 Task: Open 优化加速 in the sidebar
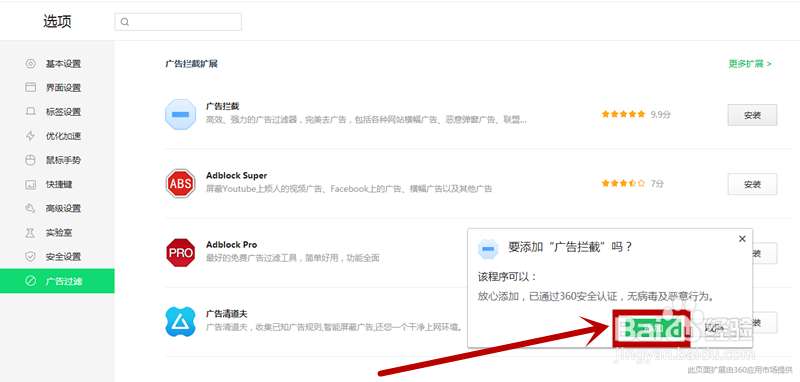tap(57, 136)
